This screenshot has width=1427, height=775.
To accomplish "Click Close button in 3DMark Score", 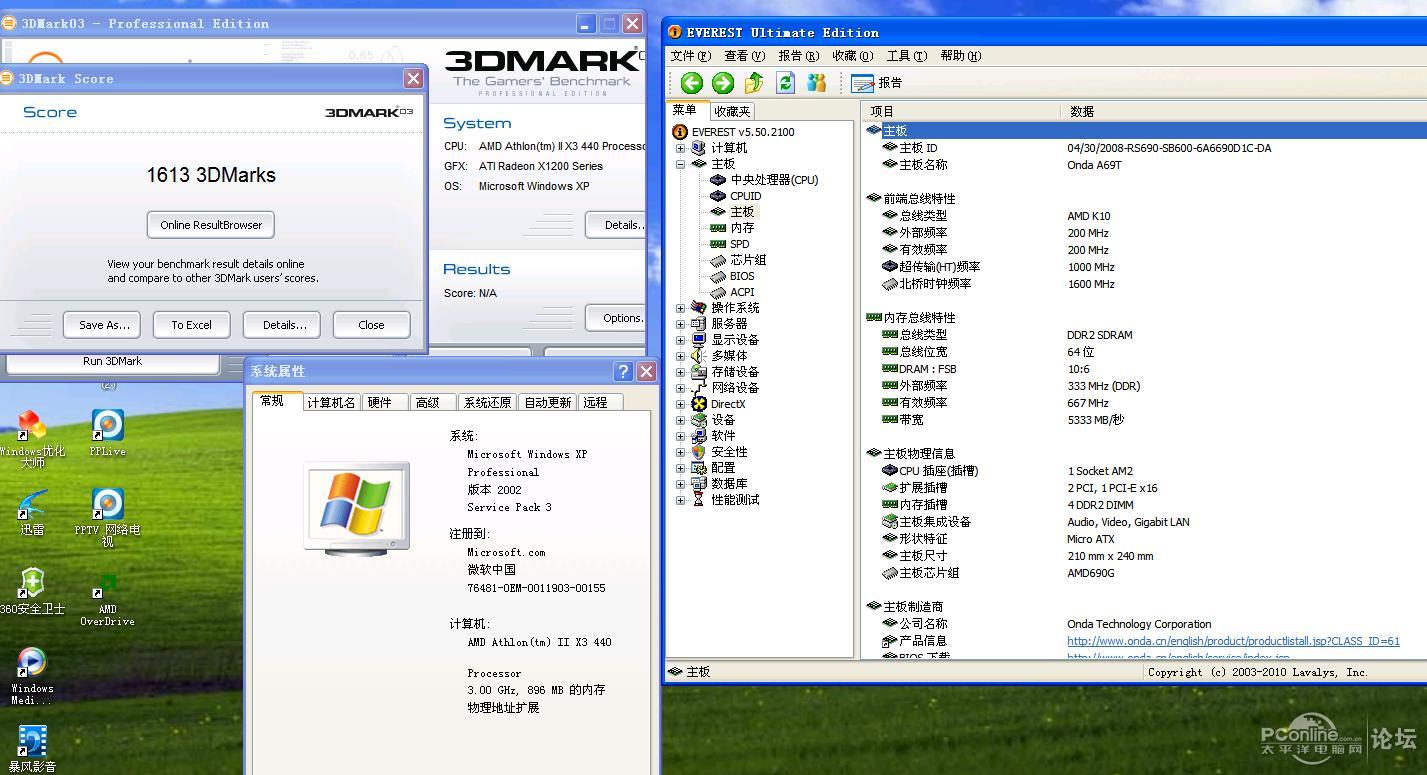I will (371, 325).
